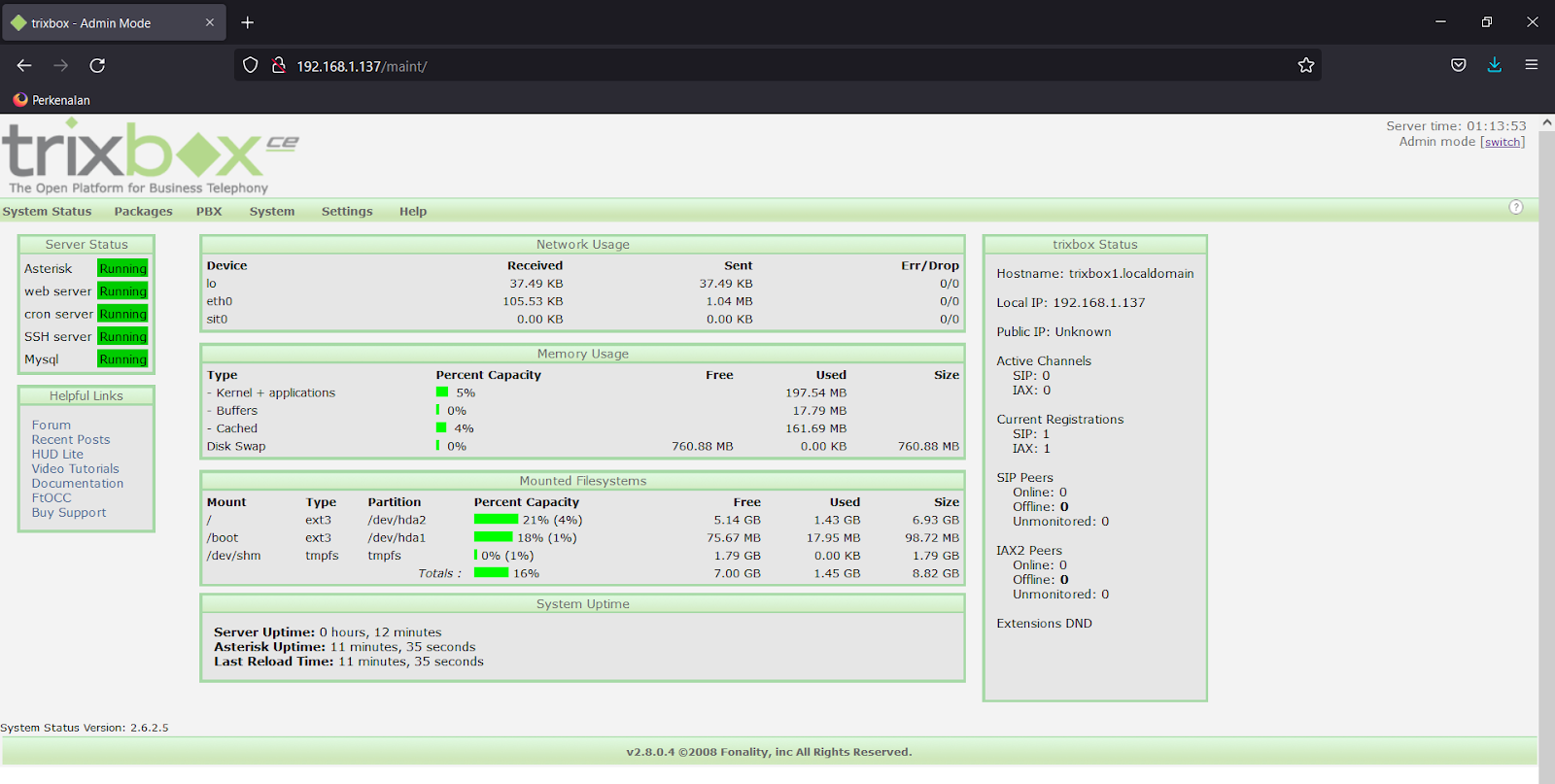Open the Perkenalan bookmark
The width and height of the screenshot is (1555, 784).
pyautogui.click(x=52, y=100)
